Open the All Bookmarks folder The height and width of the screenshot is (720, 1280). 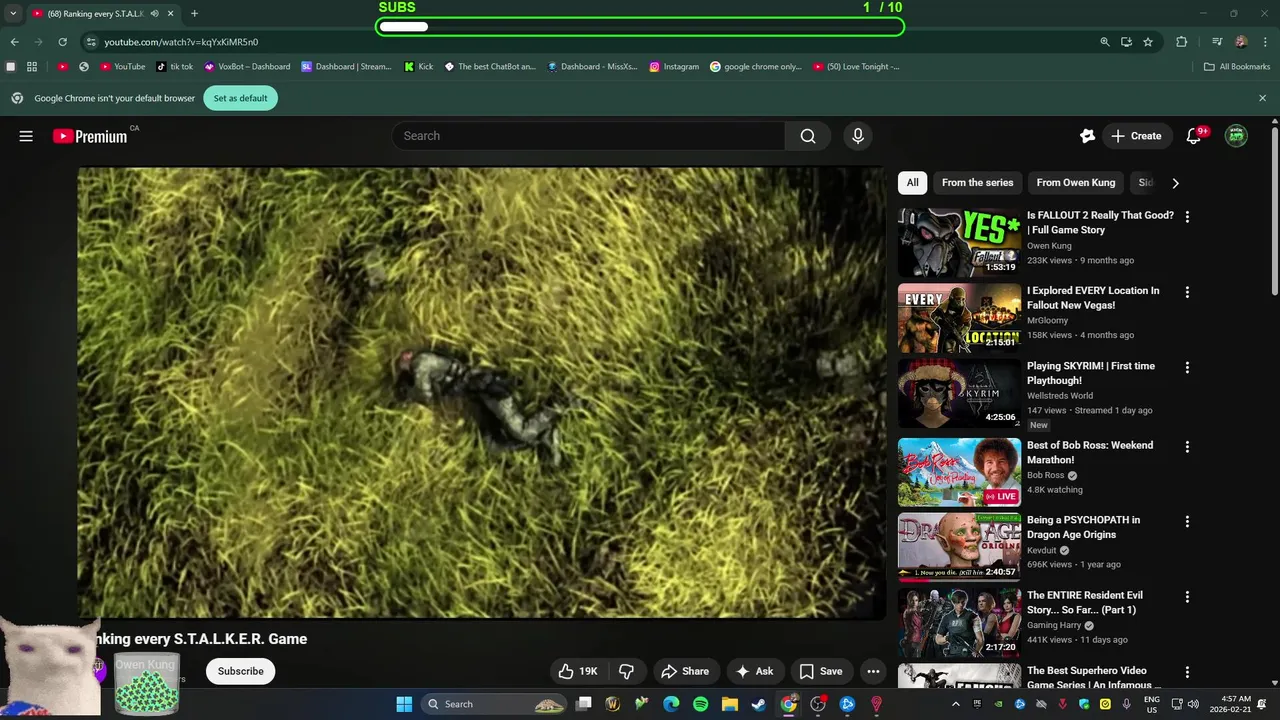1237,67
